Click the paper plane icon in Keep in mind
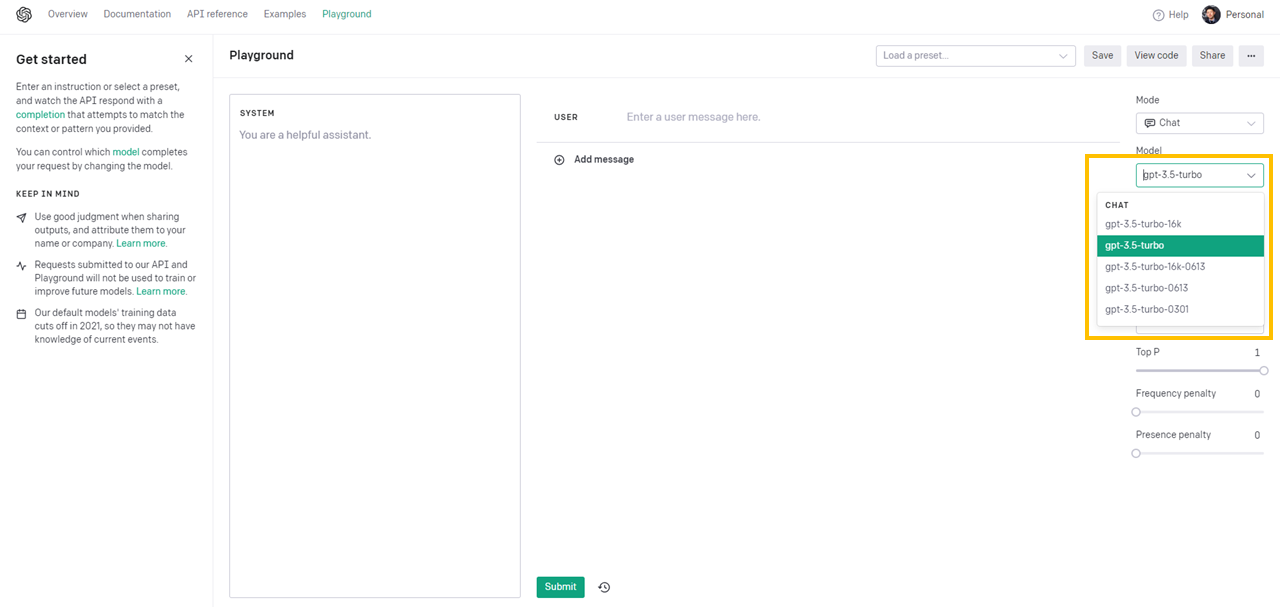 coord(22,217)
